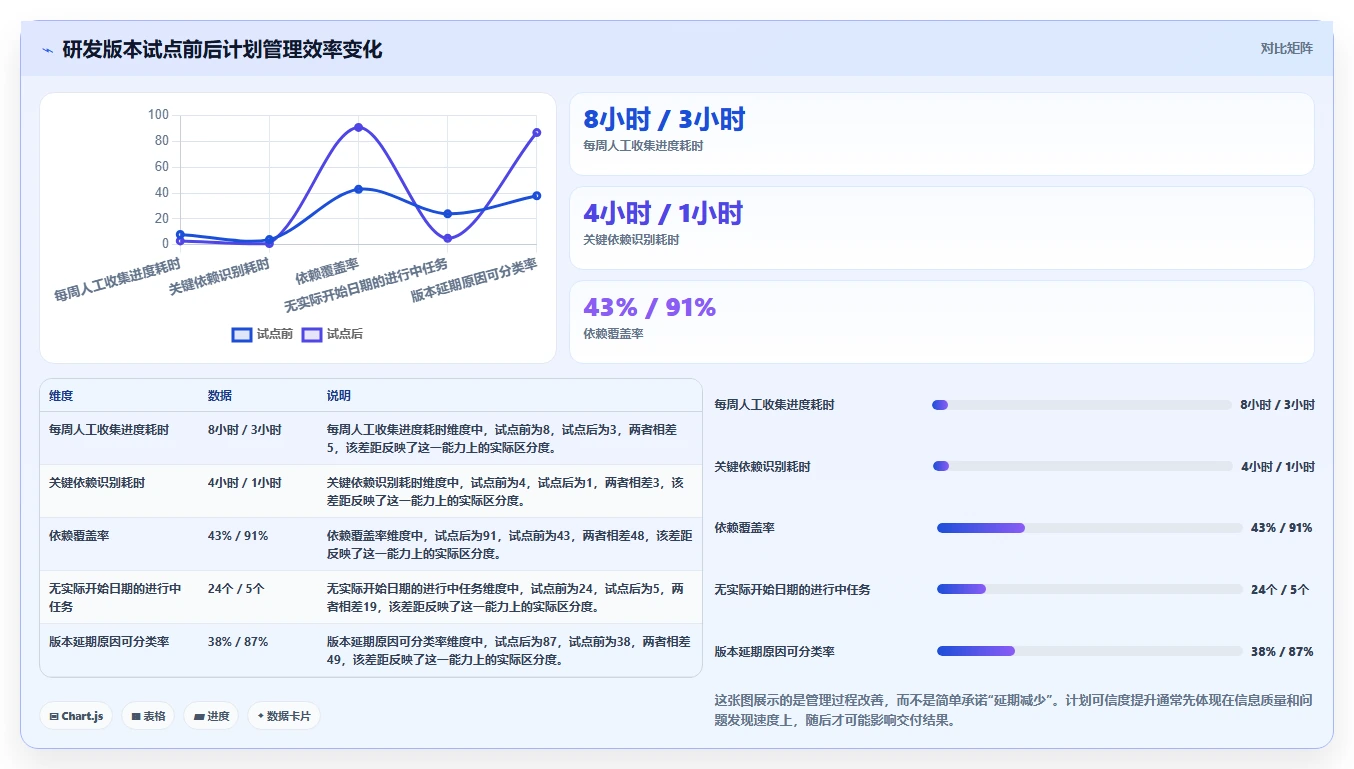Toggle the 试点前 series in the chart legend
1354x769 pixels.
coord(262,334)
